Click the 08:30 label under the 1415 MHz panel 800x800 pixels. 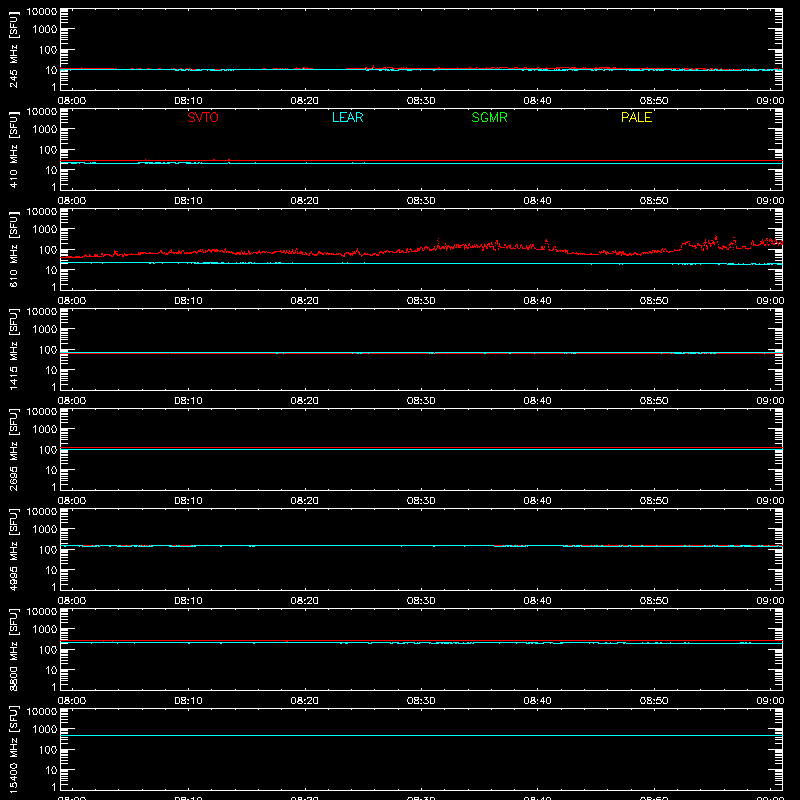pyautogui.click(x=421, y=401)
